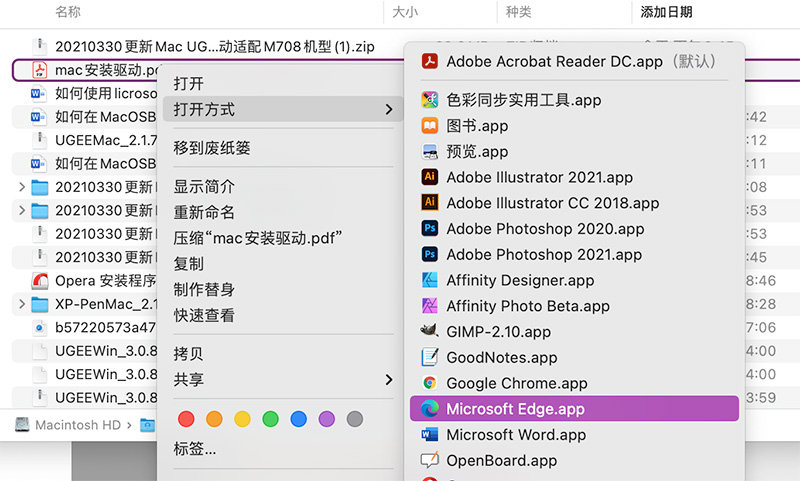Image resolution: width=800 pixels, height=481 pixels.
Task: Click the Photoshop 2020 Ps icon
Action: 430,229
